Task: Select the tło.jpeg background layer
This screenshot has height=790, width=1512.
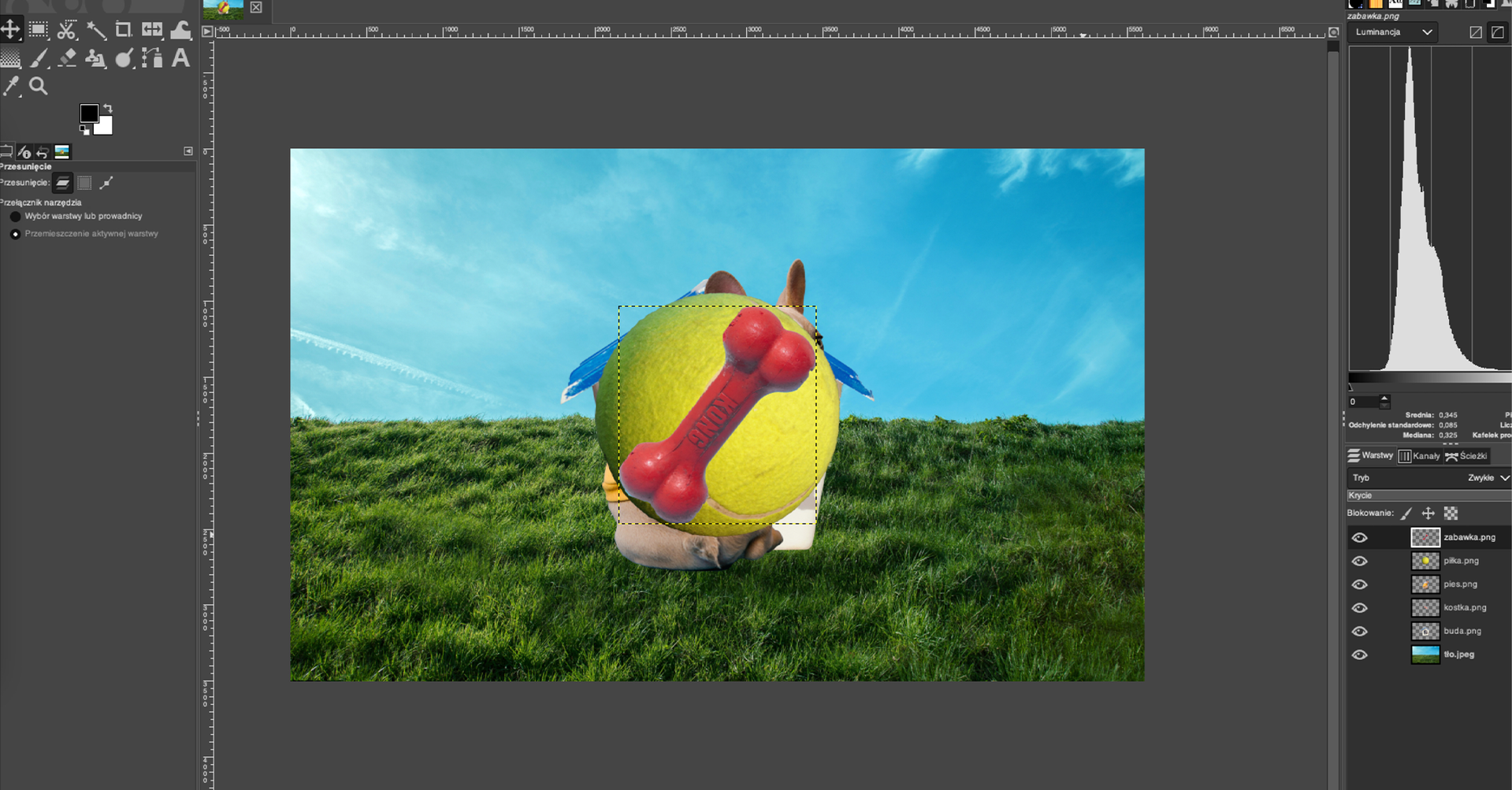Action: pyautogui.click(x=1429, y=655)
